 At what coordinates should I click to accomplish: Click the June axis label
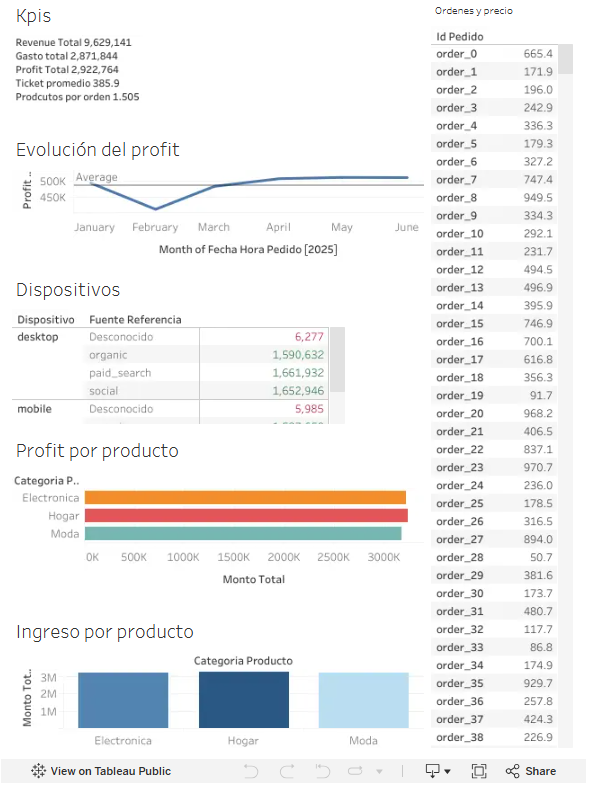click(x=406, y=227)
